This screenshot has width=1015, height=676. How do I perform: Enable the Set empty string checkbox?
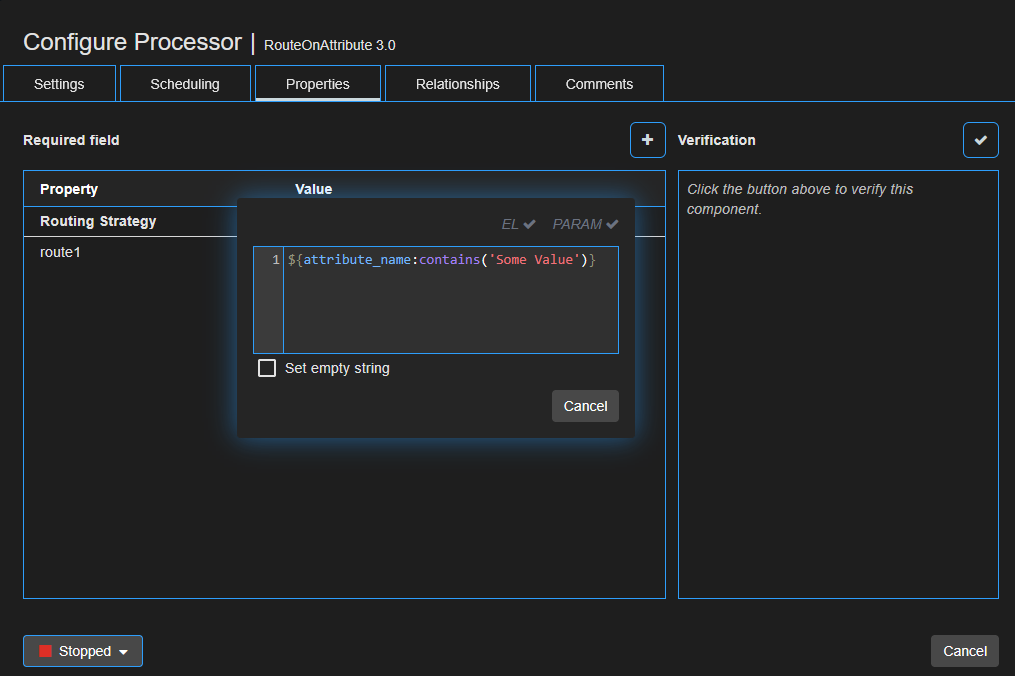coord(267,368)
